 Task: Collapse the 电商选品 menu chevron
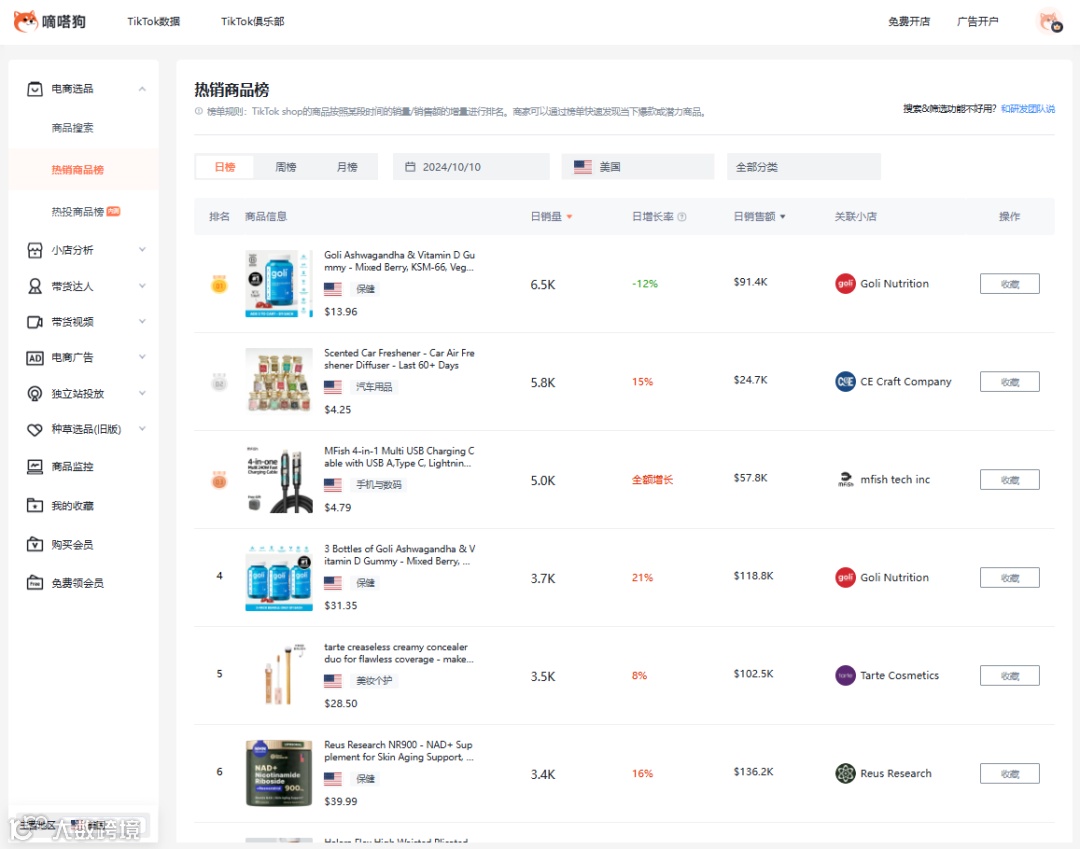(142, 89)
